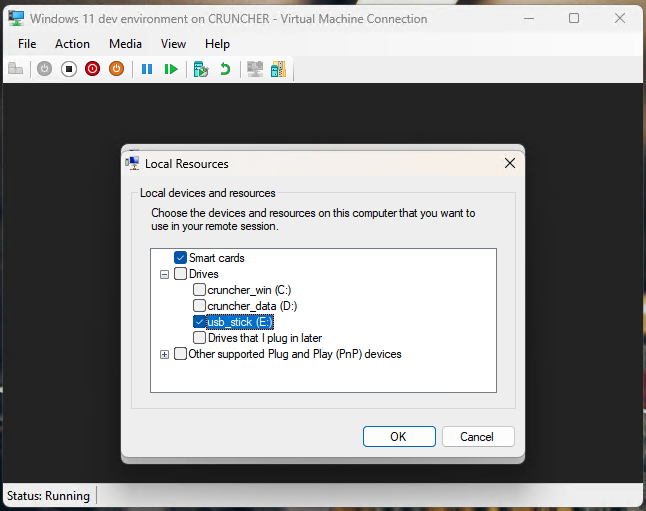Viewport: 646px width, 511px height.
Task: Click the Ctrl+Alt+Delete toolbar icon
Action: (x=16, y=69)
